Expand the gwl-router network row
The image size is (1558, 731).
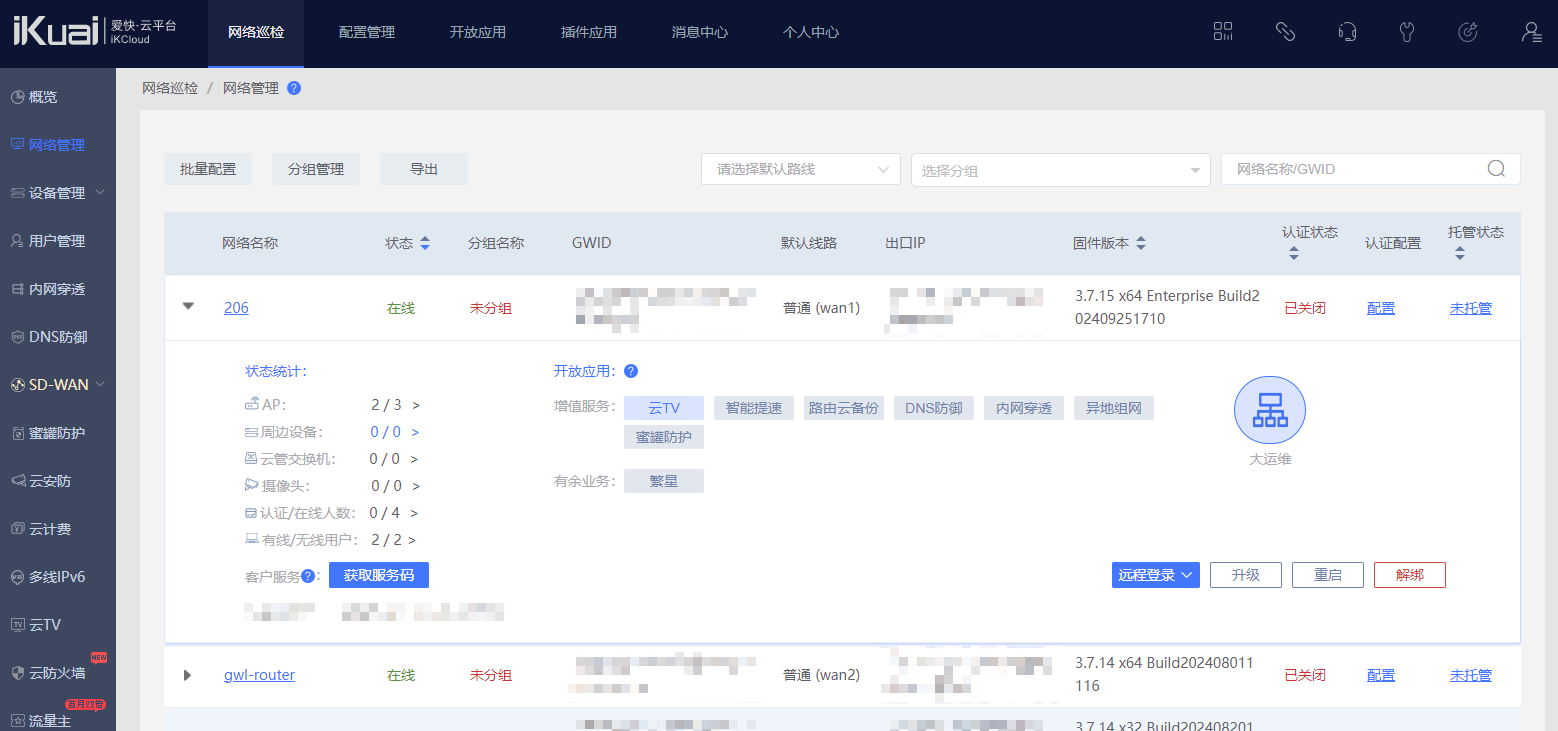coord(187,675)
